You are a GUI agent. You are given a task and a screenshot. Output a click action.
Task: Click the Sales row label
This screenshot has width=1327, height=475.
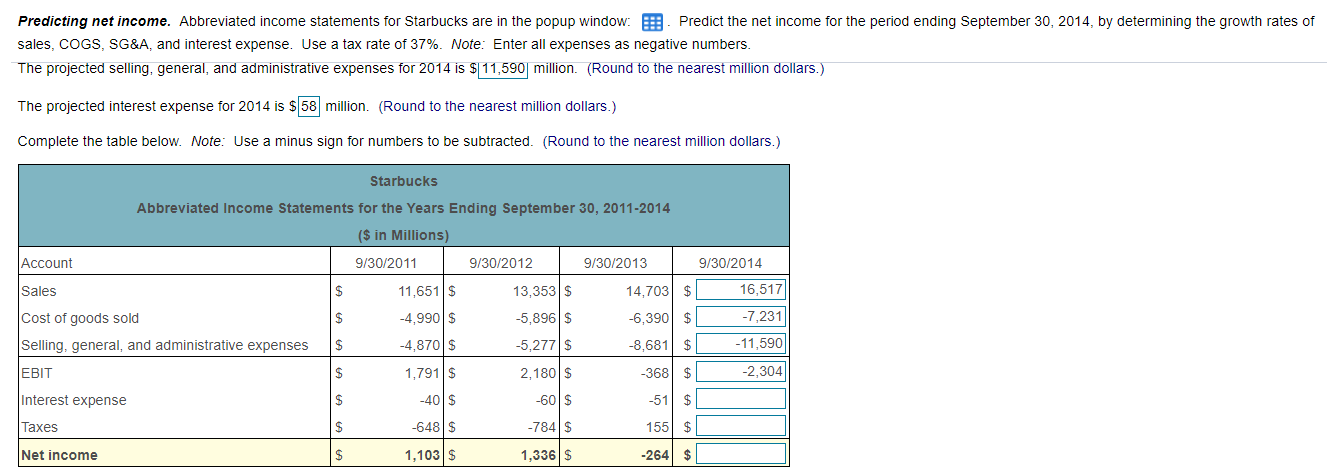(39, 291)
